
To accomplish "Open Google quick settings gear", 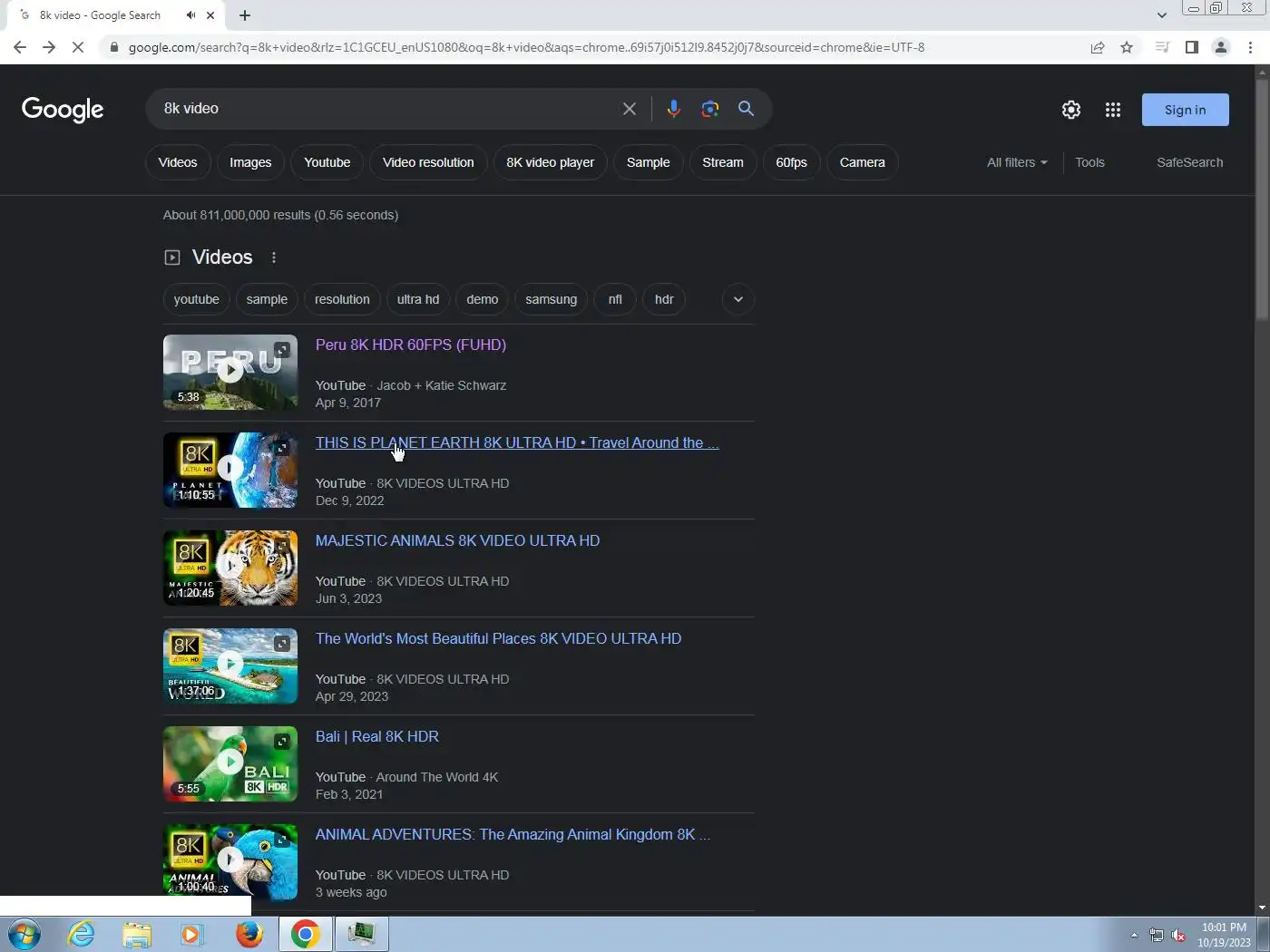I will point(1071,110).
